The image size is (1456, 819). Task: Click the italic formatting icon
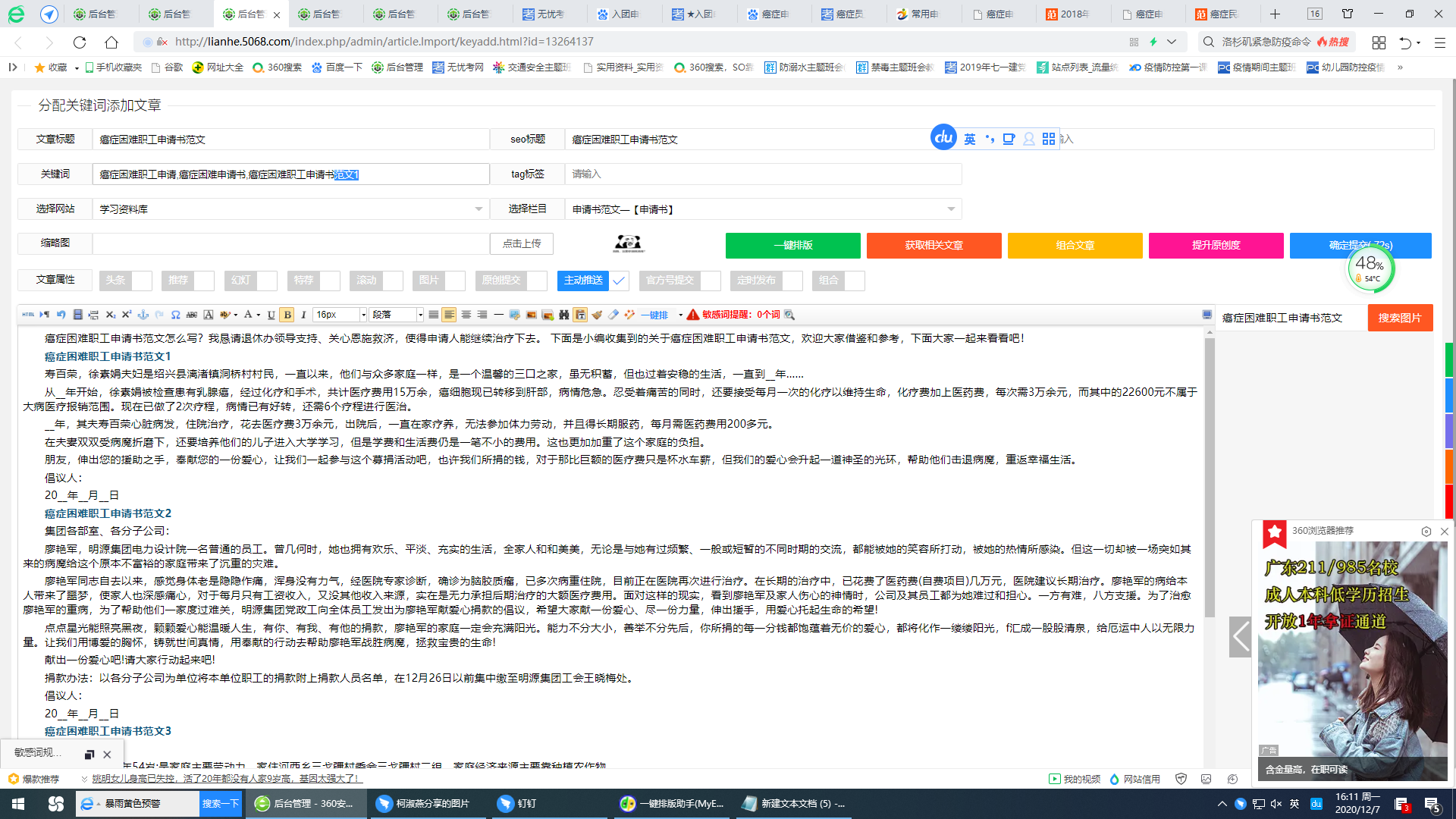click(303, 315)
